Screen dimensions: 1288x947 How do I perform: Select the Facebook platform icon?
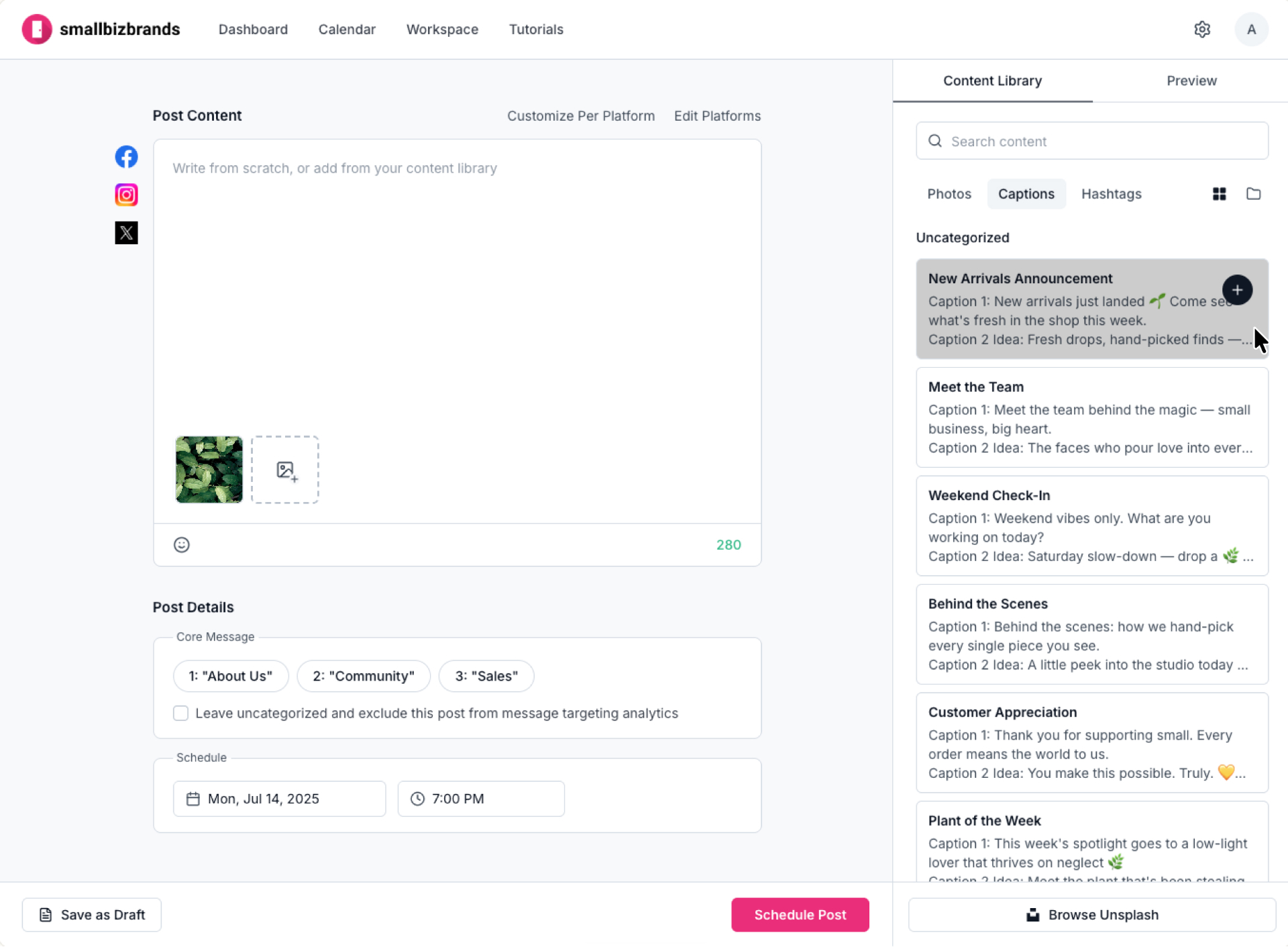tap(126, 156)
